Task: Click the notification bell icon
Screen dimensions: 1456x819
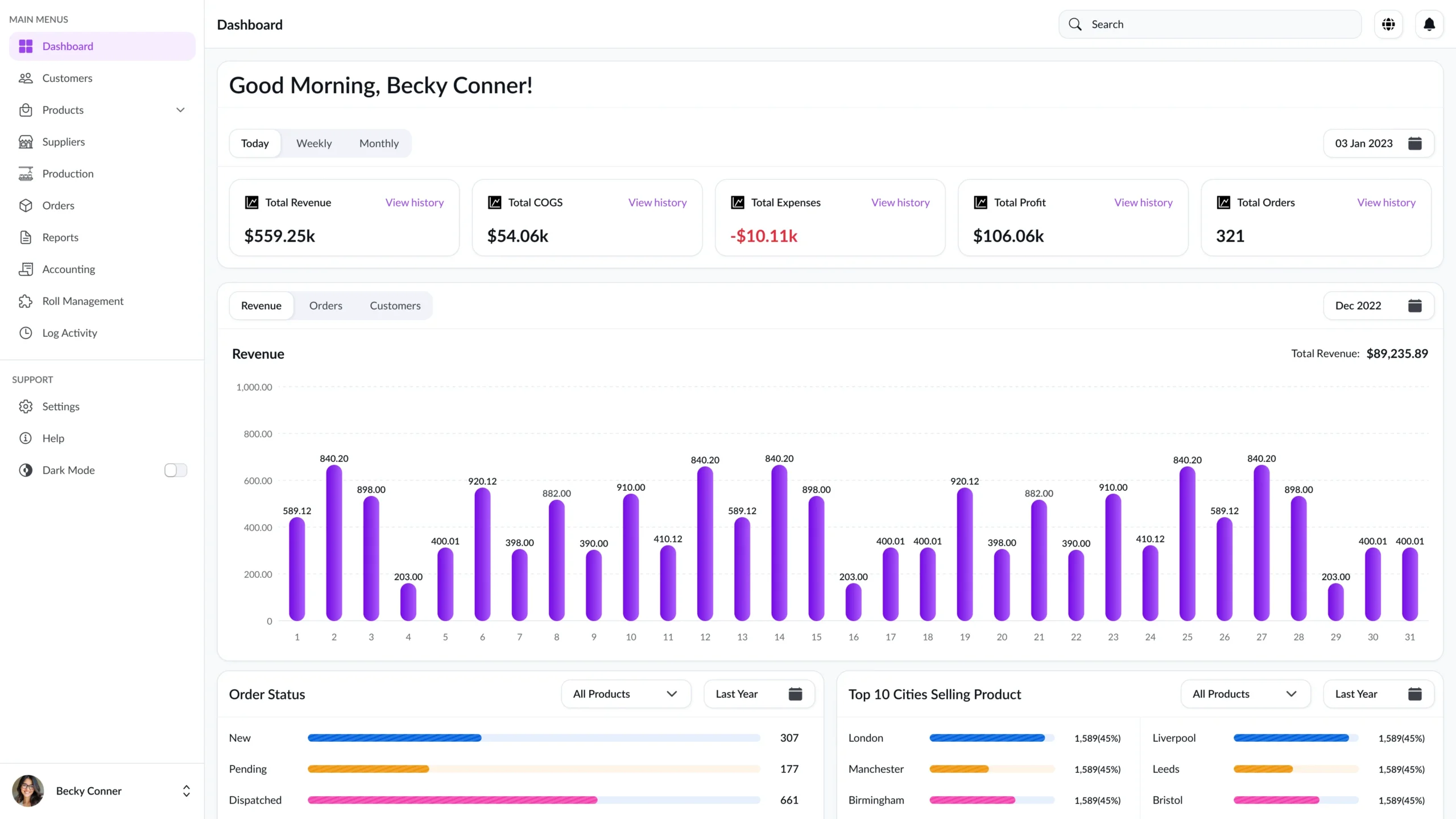Action: (x=1429, y=24)
